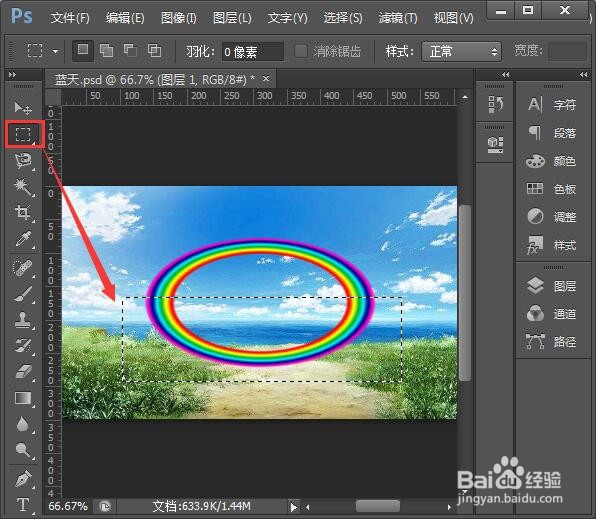Click the status bar document info icon
The height and width of the screenshot is (519, 596).
[105, 506]
